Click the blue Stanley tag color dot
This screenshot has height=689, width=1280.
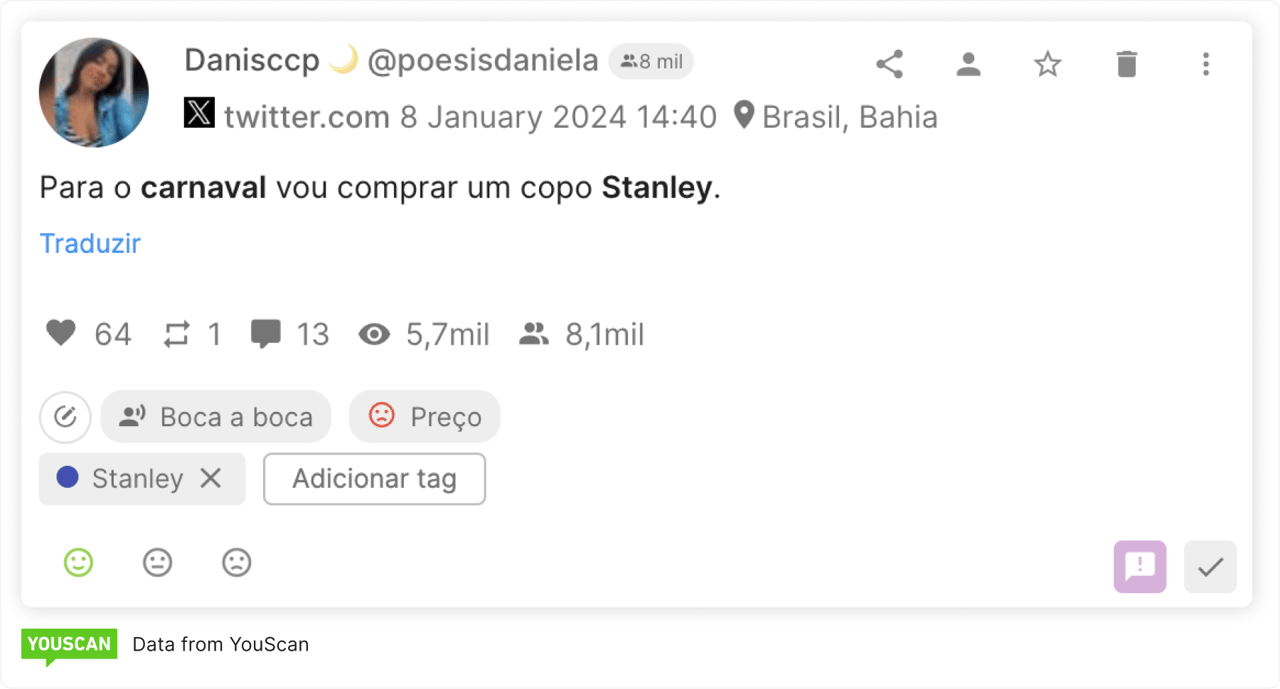[67, 478]
